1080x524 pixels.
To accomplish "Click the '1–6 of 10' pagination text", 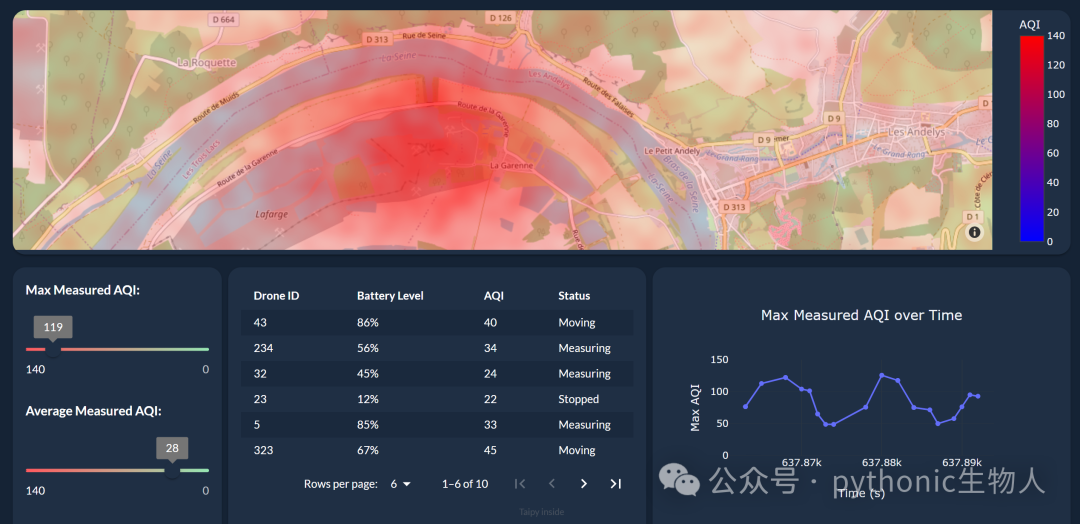I will point(465,484).
